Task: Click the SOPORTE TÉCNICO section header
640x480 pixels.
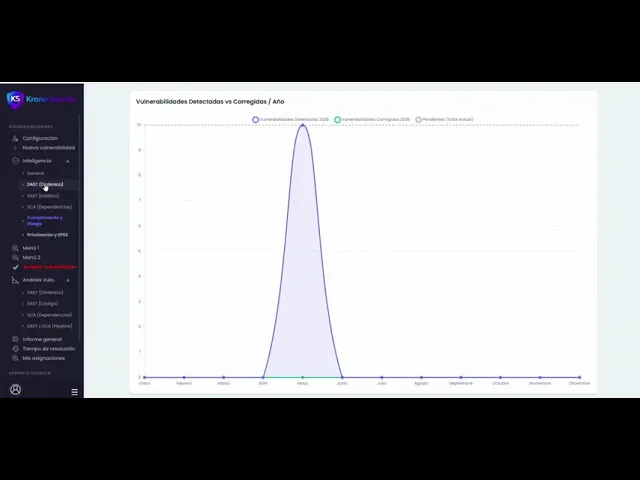Action: point(30,373)
